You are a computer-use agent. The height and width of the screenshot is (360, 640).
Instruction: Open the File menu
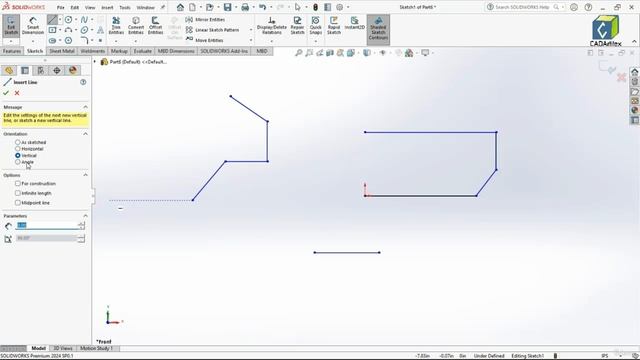[60, 7]
